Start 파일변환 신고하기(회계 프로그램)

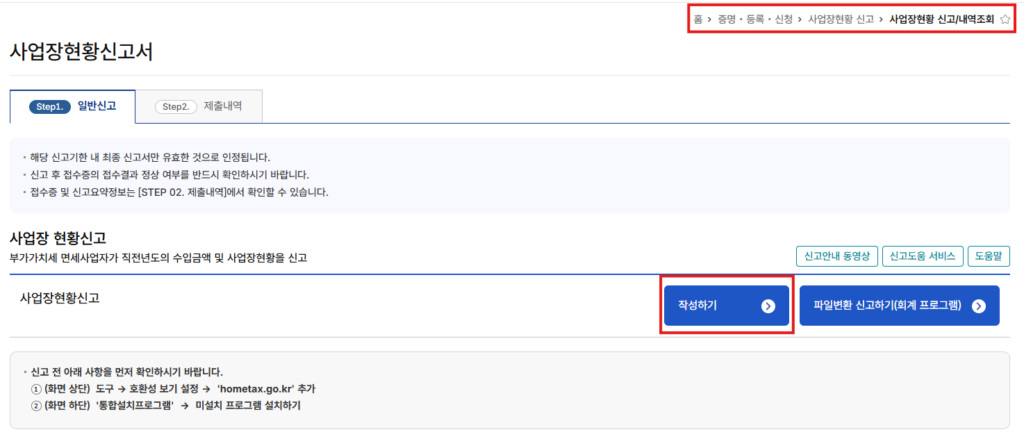click(x=888, y=306)
